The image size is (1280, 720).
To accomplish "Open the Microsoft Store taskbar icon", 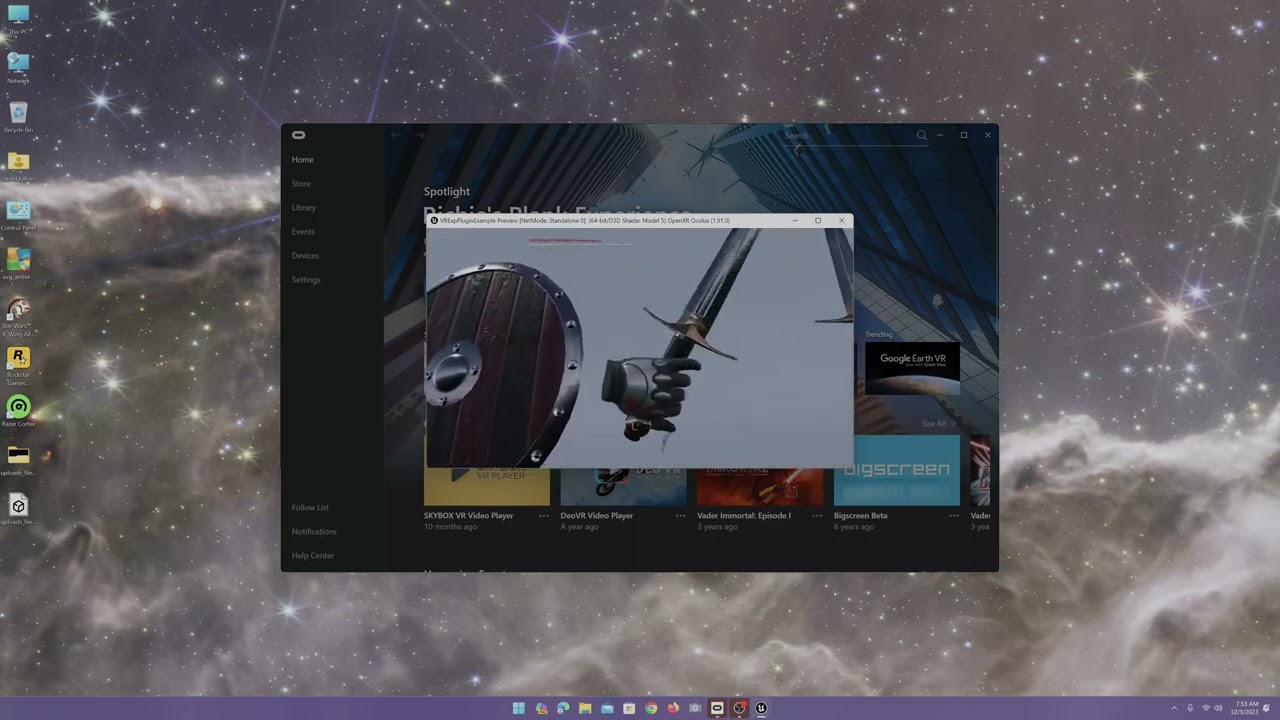I will coord(629,708).
